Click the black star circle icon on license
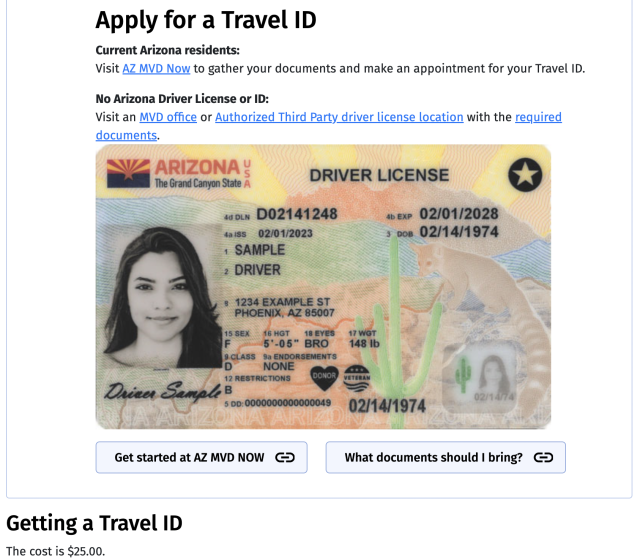The width and height of the screenshot is (640, 560). pos(525,175)
